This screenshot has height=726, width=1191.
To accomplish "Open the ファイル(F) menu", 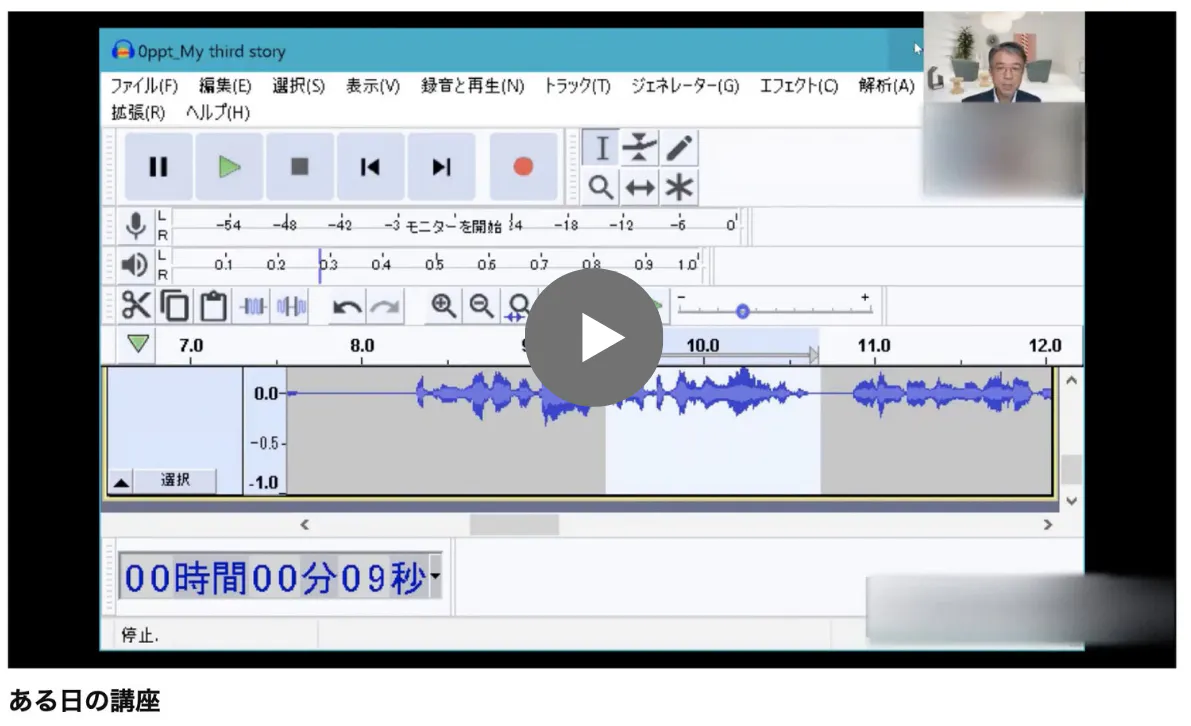I will pos(144,86).
